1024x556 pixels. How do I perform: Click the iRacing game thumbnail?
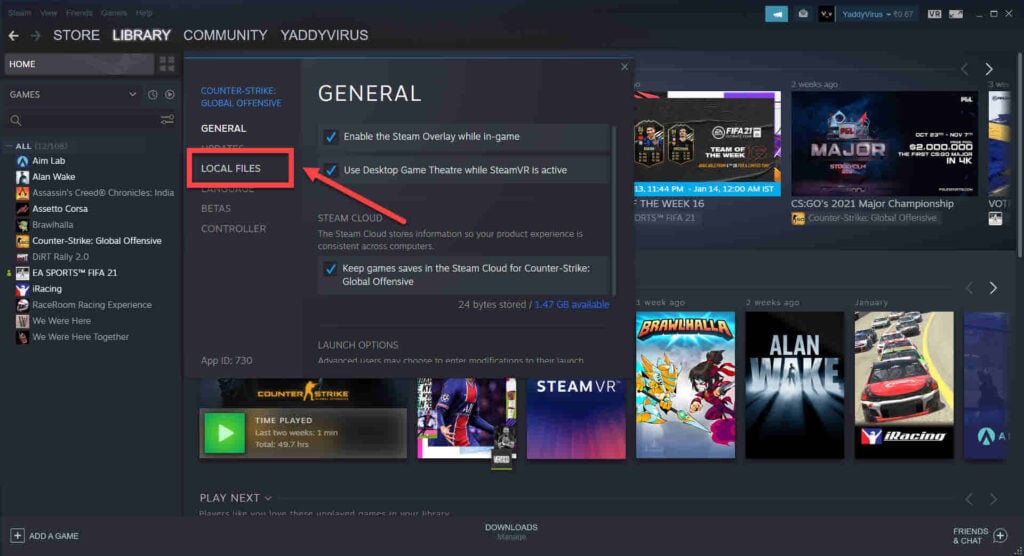[x=904, y=385]
